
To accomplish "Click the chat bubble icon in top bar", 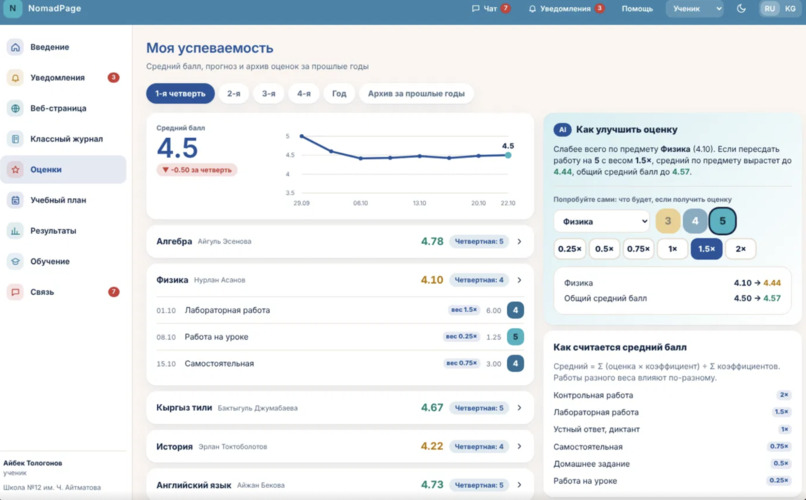I will tap(475, 9).
